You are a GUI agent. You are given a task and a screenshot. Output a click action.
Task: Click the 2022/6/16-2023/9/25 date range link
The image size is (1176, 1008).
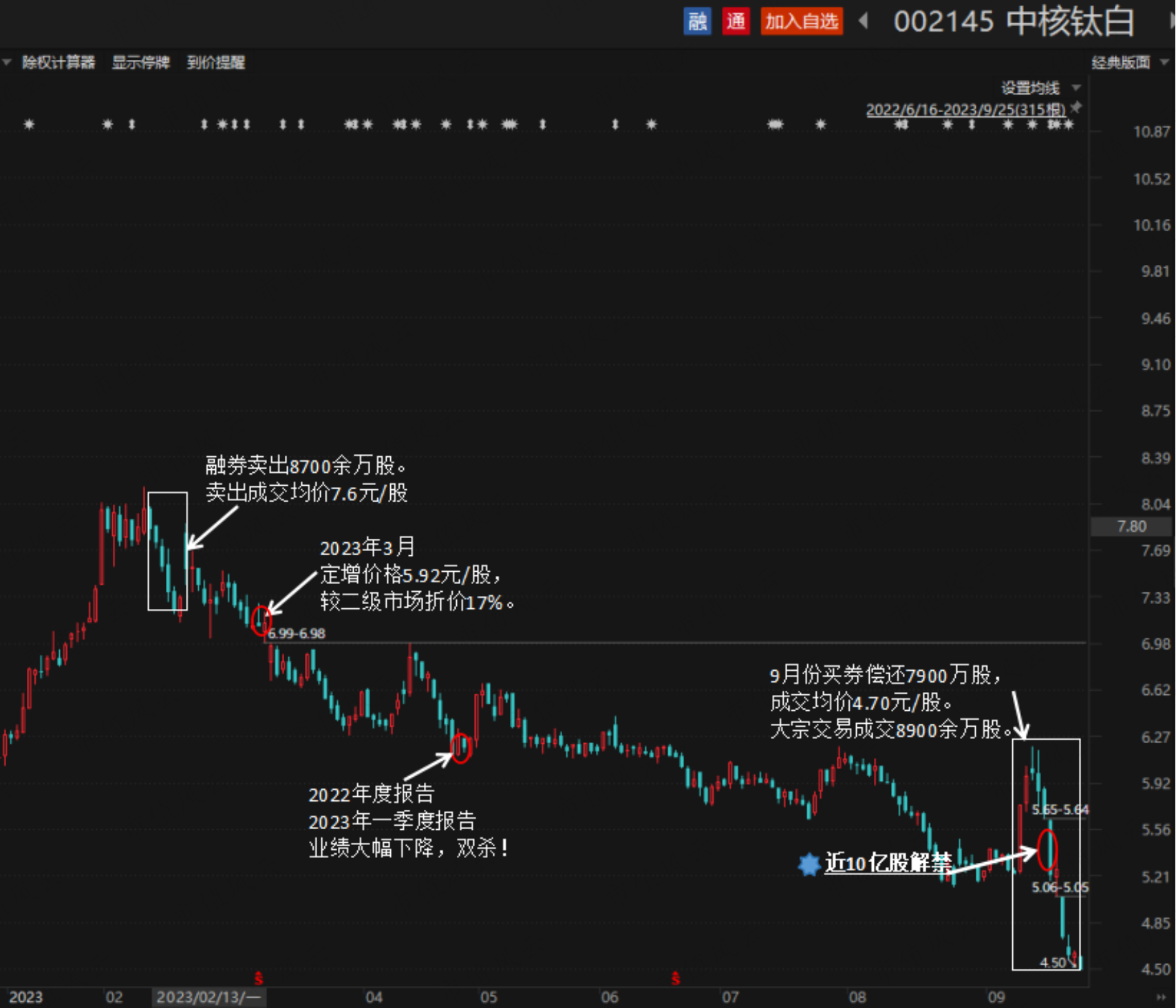[965, 109]
